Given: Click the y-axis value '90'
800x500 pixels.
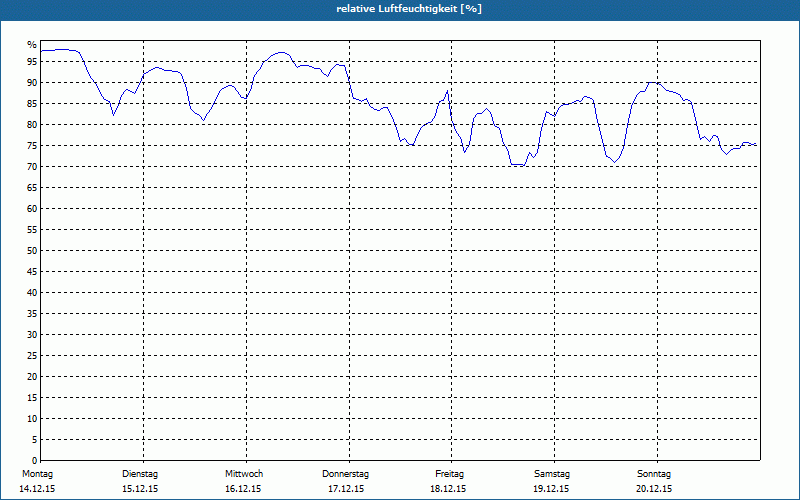Looking at the screenshot, I should (32, 83).
